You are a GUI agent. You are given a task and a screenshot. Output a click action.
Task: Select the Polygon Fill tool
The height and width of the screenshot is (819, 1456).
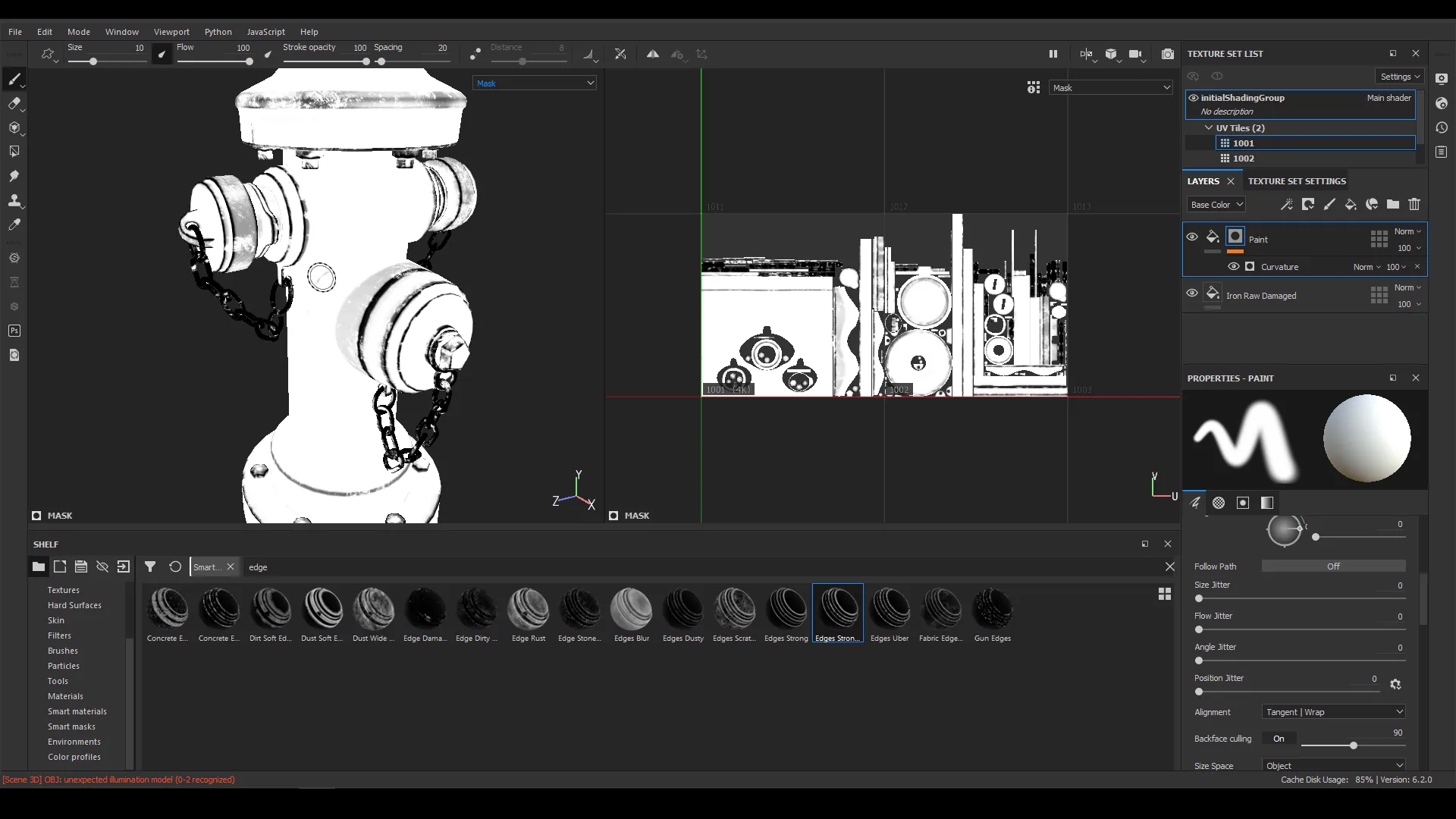[14, 152]
